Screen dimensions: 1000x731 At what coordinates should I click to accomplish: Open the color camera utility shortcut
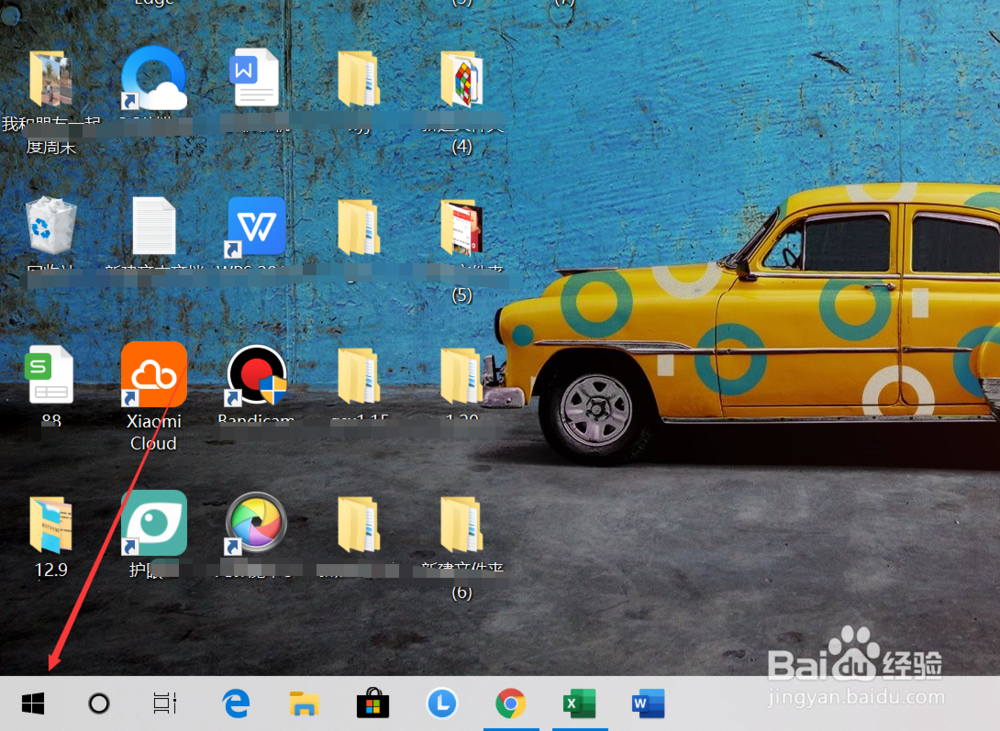click(x=256, y=522)
